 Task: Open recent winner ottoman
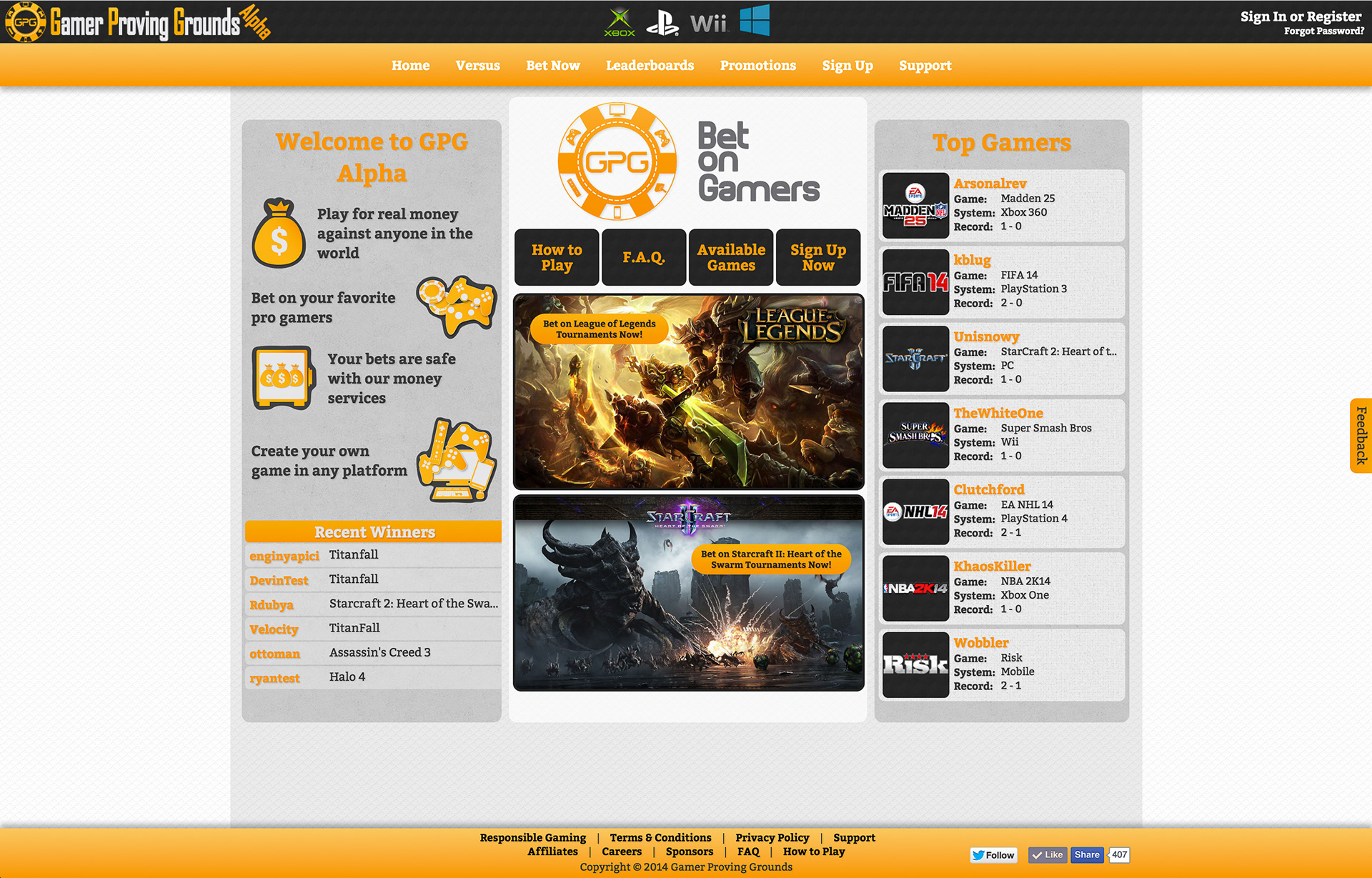pos(274,654)
